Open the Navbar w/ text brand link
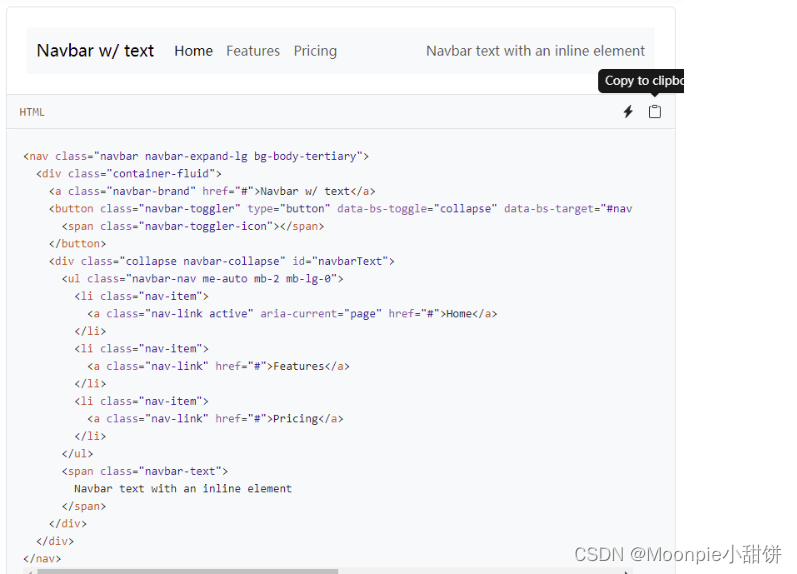Viewport: 797px width, 574px height. coord(95,51)
